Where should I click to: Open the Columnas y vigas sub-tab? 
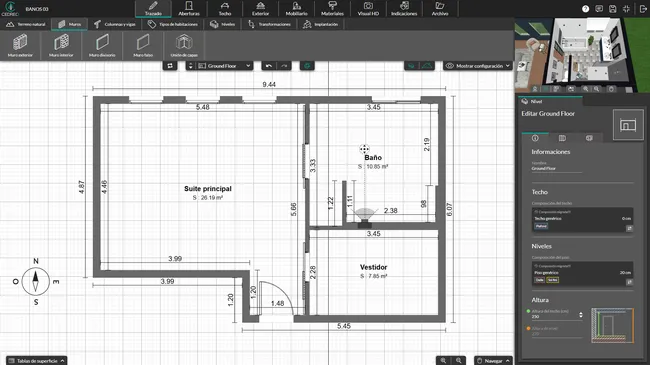pyautogui.click(x=115, y=24)
